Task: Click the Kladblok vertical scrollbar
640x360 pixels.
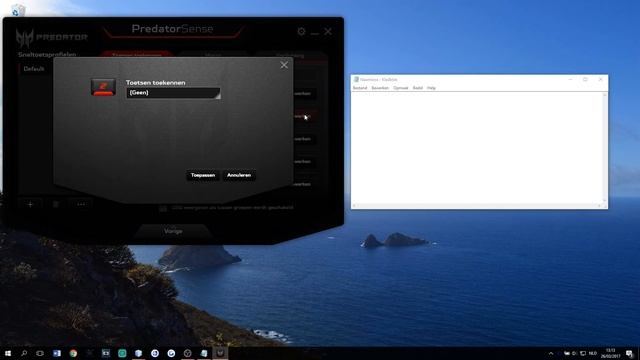Action: pyautogui.click(x=604, y=147)
